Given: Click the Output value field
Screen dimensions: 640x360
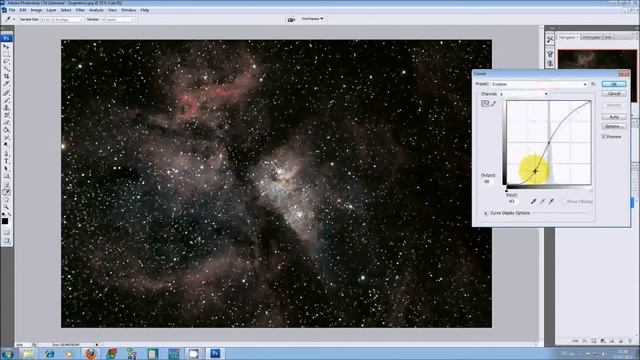Looking at the screenshot, I should click(x=487, y=181).
